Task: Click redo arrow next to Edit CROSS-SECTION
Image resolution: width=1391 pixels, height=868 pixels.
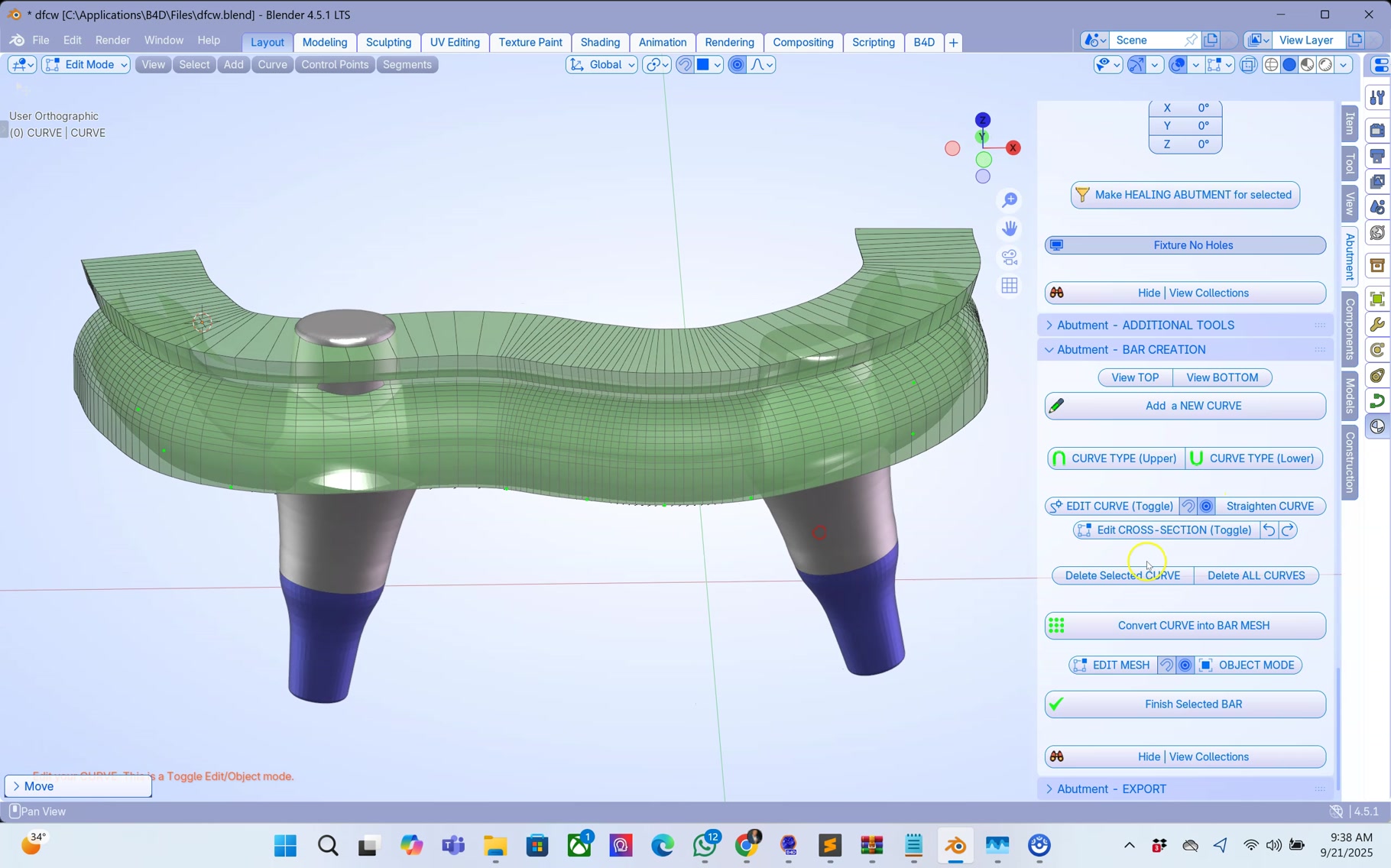Action: pos(1289,530)
